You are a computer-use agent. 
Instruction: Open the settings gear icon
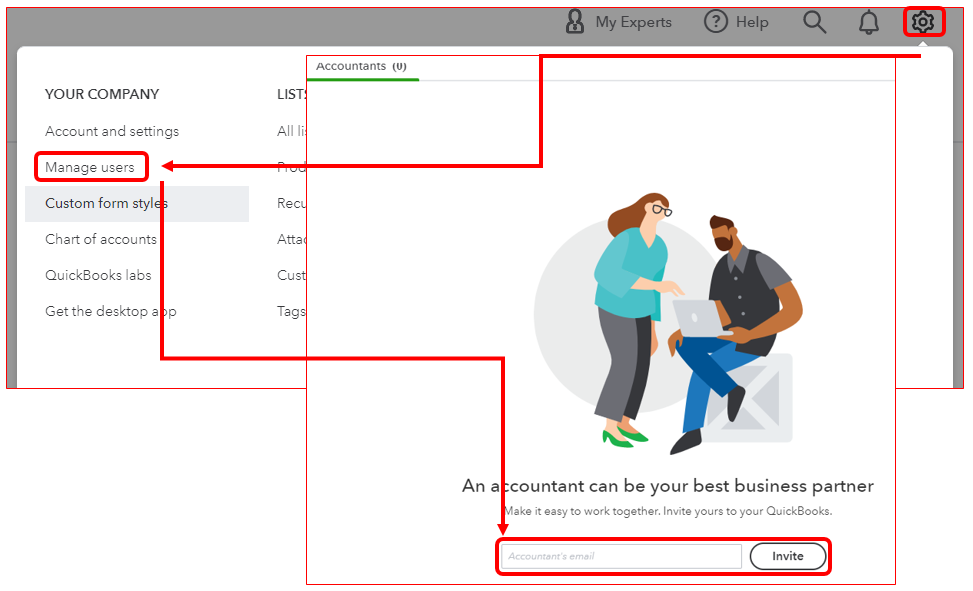(923, 22)
